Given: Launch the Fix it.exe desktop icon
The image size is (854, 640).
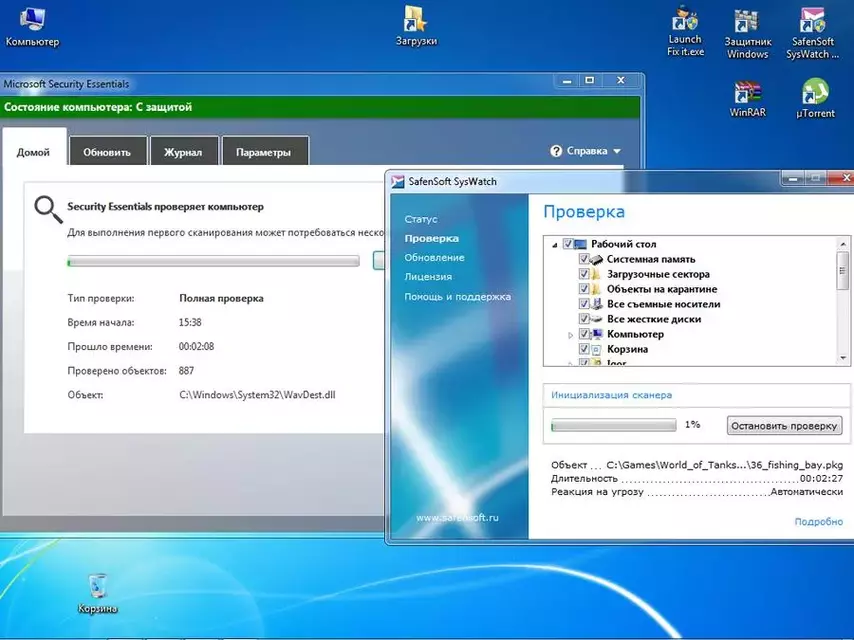Looking at the screenshot, I should [685, 32].
